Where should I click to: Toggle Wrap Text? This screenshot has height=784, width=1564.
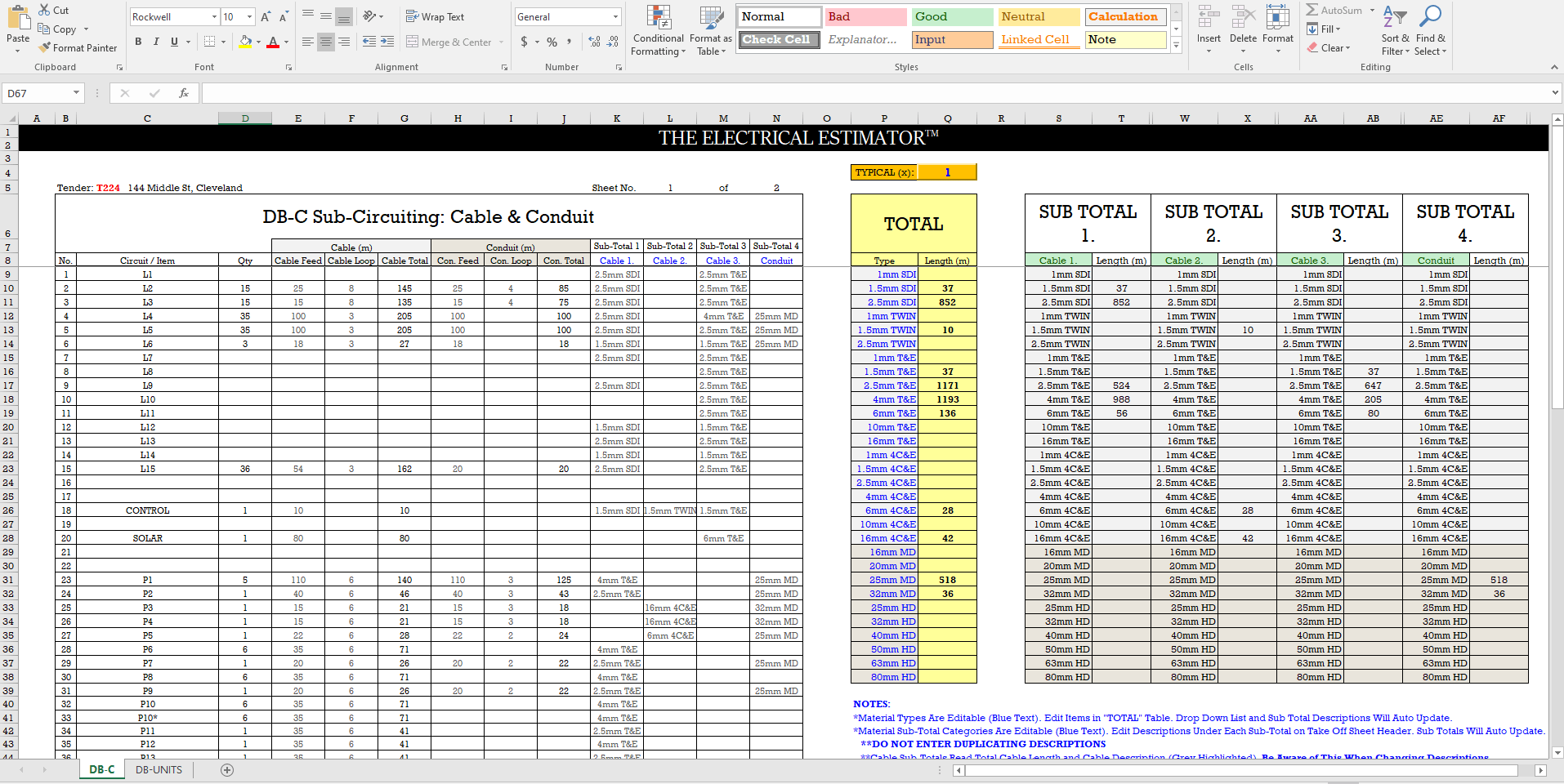tap(435, 16)
